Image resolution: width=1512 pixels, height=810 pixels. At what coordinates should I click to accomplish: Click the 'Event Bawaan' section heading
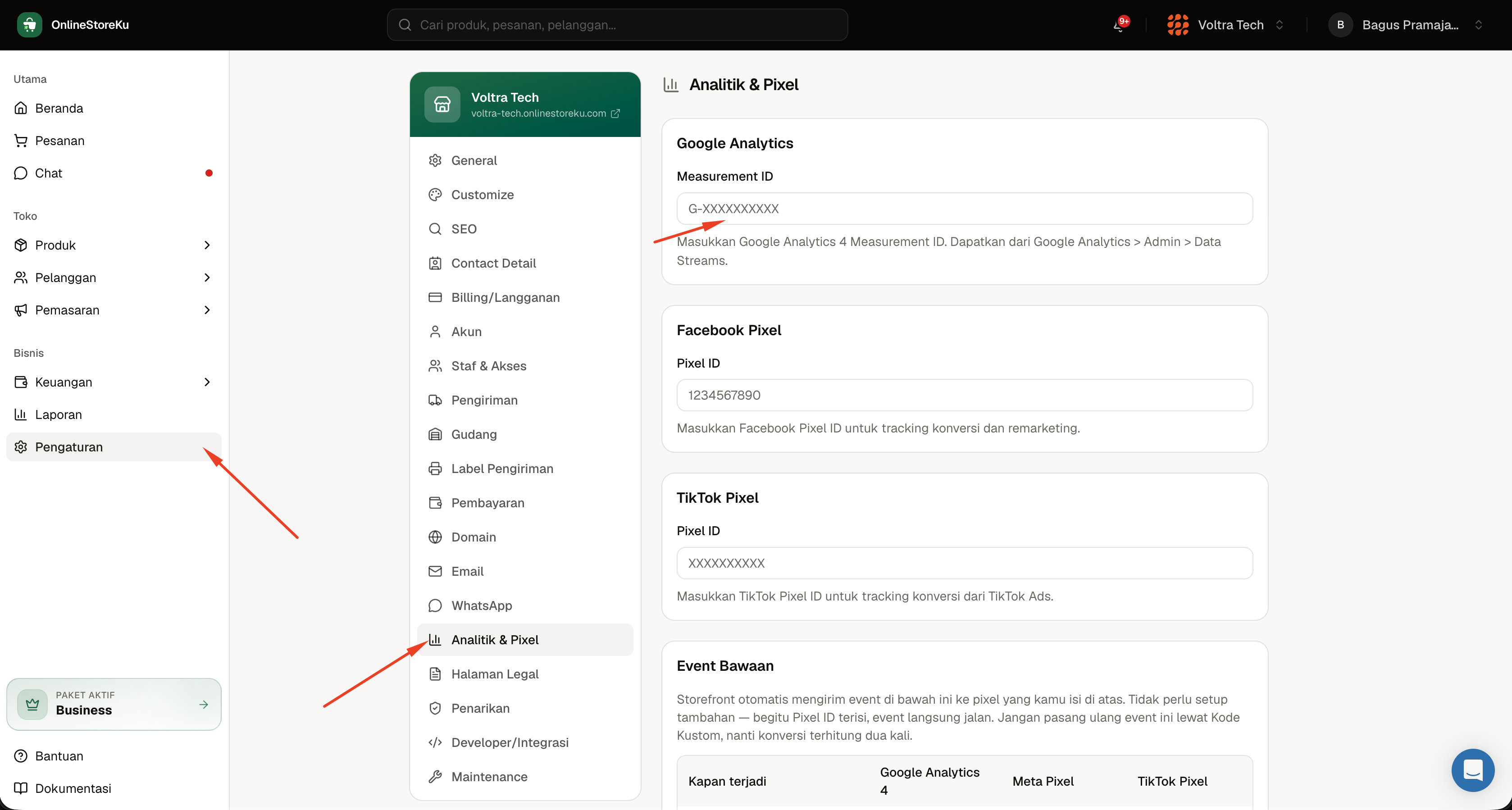point(725,665)
